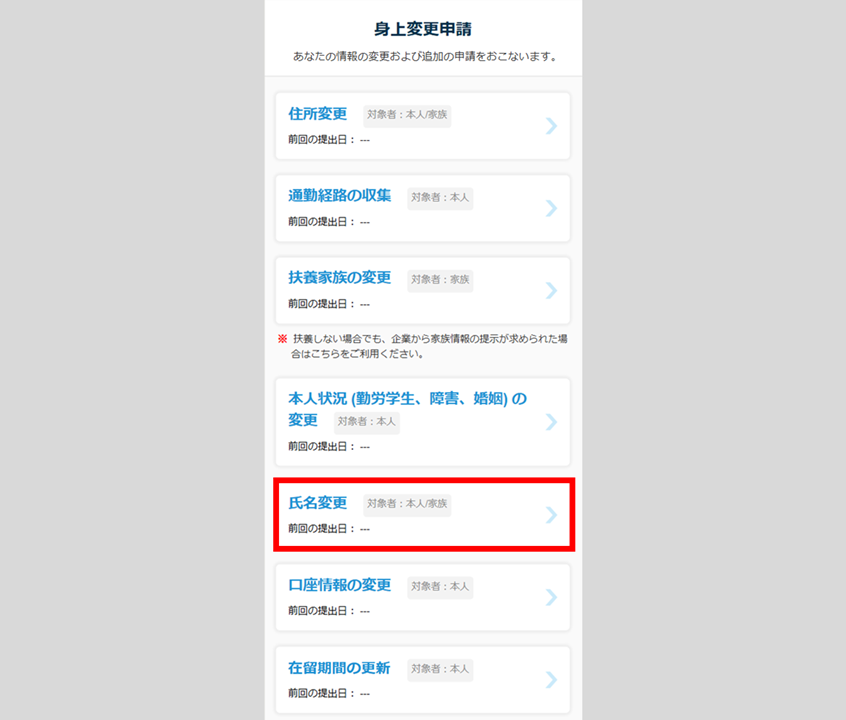Click 前回の提出日 text in 氏名変更 card
The height and width of the screenshot is (720, 846).
329,528
